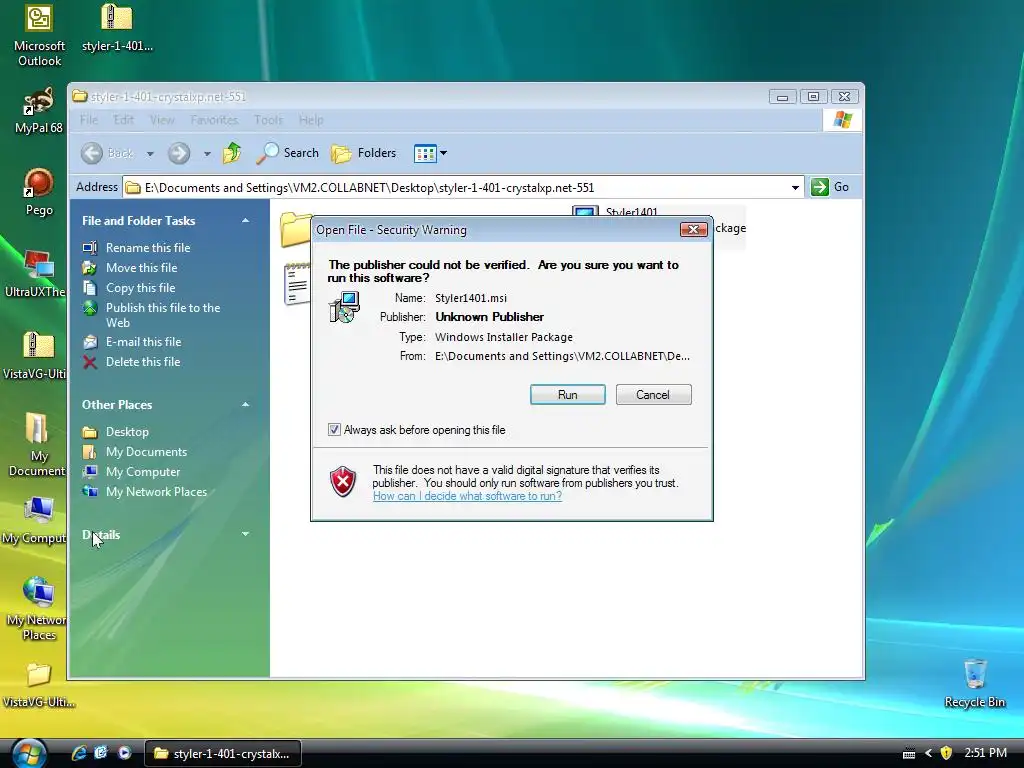This screenshot has height=768, width=1024.
Task: Open My Network Places desktop icon
Action: (37, 609)
